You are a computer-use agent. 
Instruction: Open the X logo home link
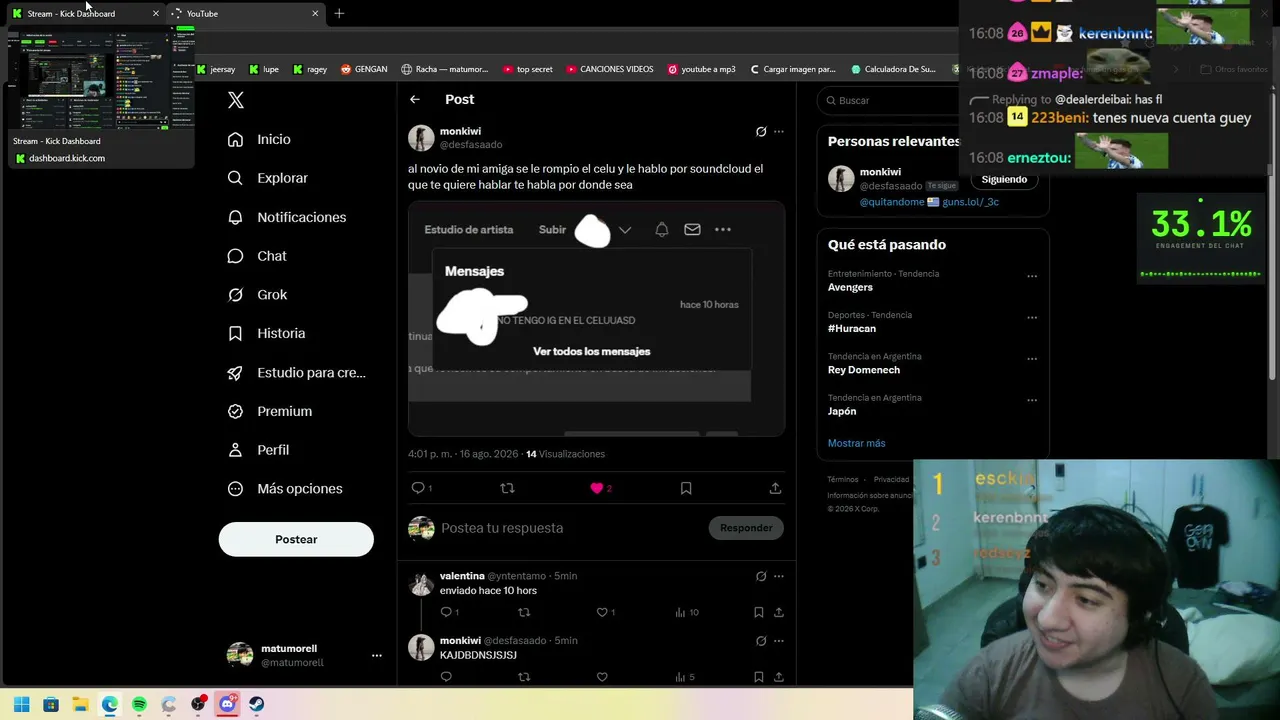[236, 100]
